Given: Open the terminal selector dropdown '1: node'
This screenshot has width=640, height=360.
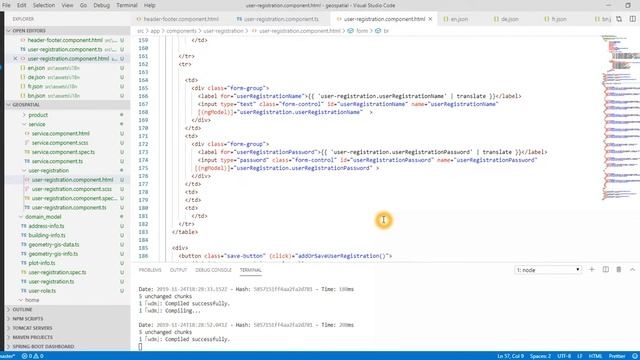Looking at the screenshot, I should tap(548, 270).
